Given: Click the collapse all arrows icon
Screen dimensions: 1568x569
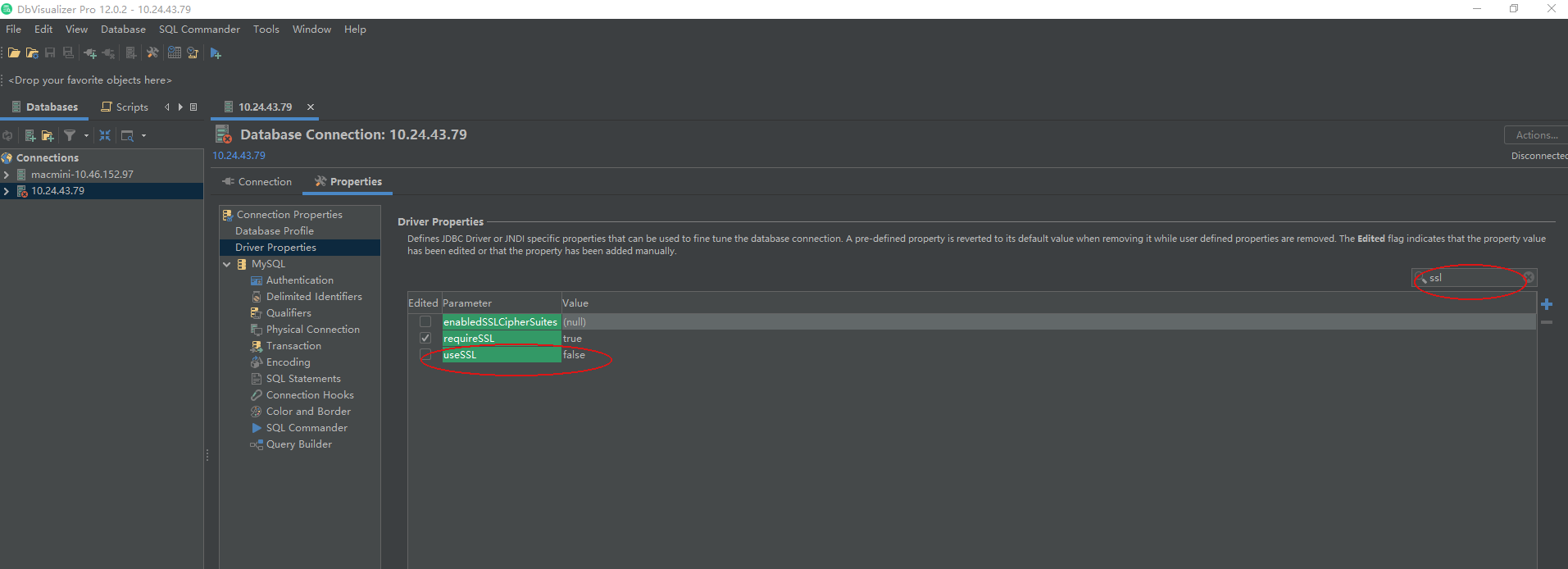Looking at the screenshot, I should click(x=105, y=135).
